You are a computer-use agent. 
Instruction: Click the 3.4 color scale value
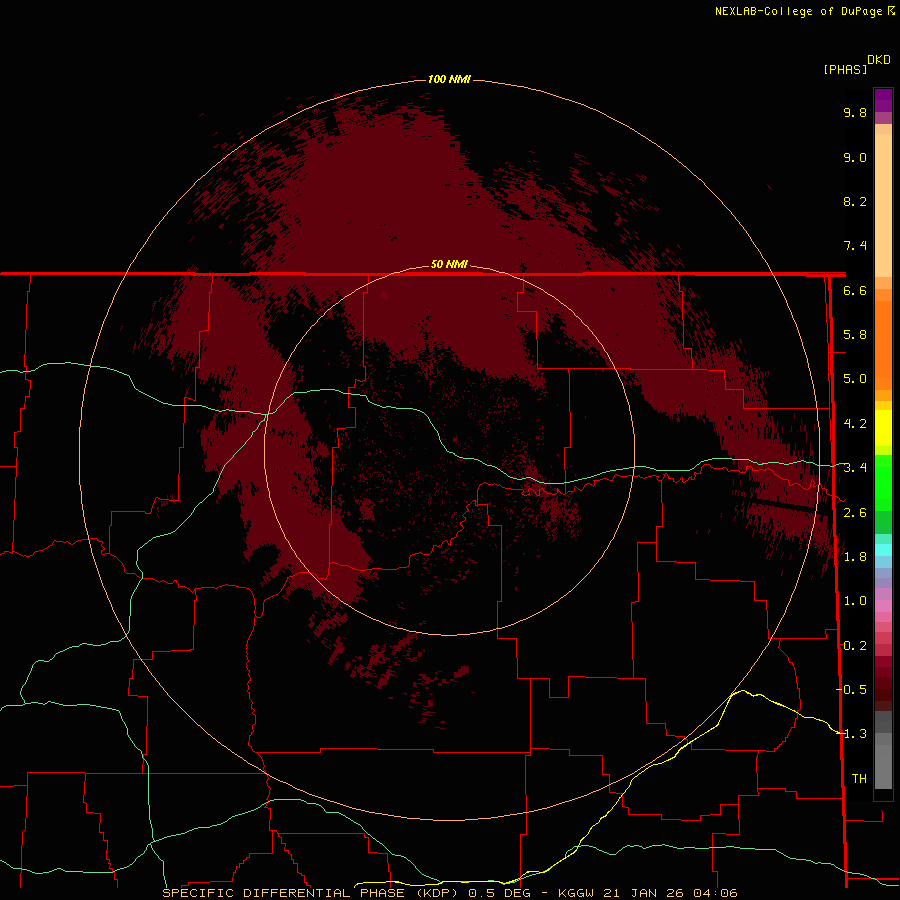[855, 468]
